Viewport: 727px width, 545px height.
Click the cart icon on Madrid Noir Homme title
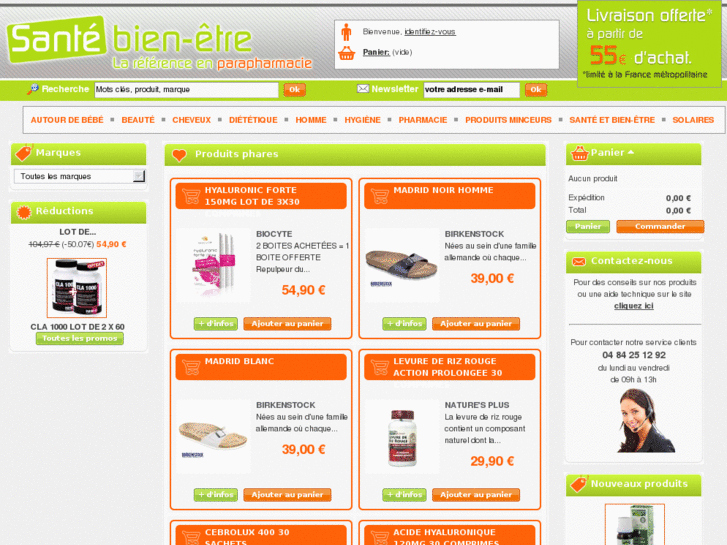pyautogui.click(x=379, y=196)
